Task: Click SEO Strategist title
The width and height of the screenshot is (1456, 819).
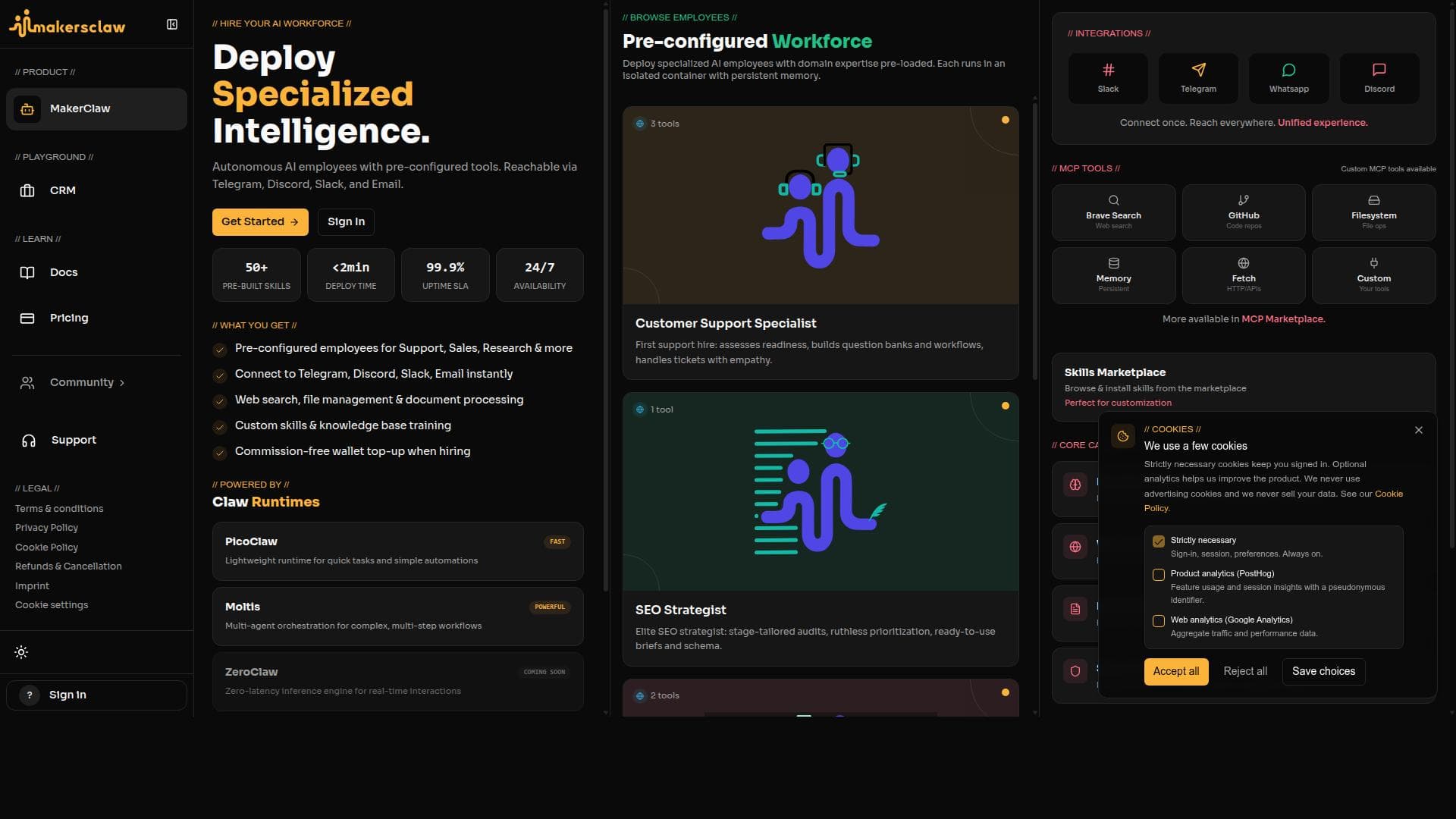Action: coord(680,610)
